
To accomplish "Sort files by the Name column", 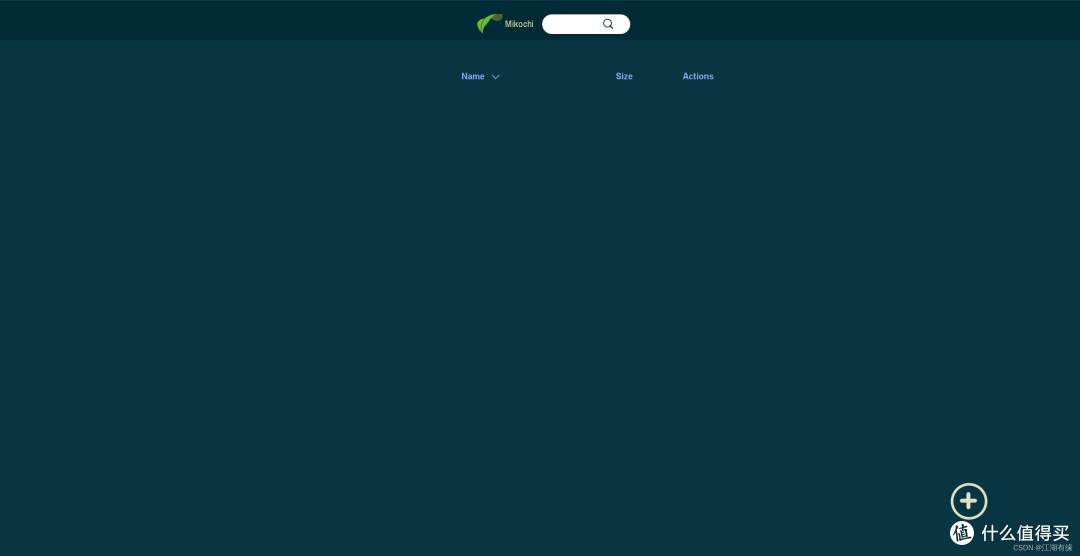I will click(472, 76).
